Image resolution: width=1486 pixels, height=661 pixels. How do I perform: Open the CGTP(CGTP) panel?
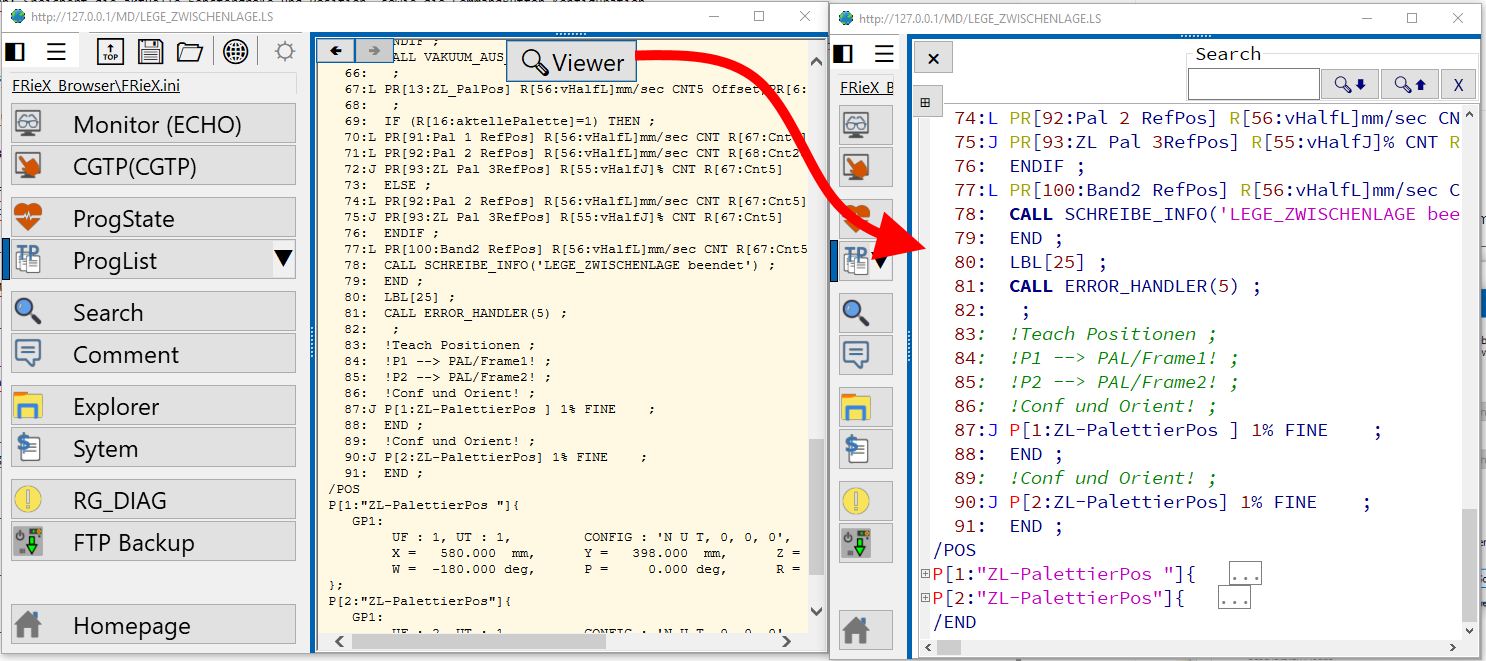pyautogui.click(x=152, y=166)
